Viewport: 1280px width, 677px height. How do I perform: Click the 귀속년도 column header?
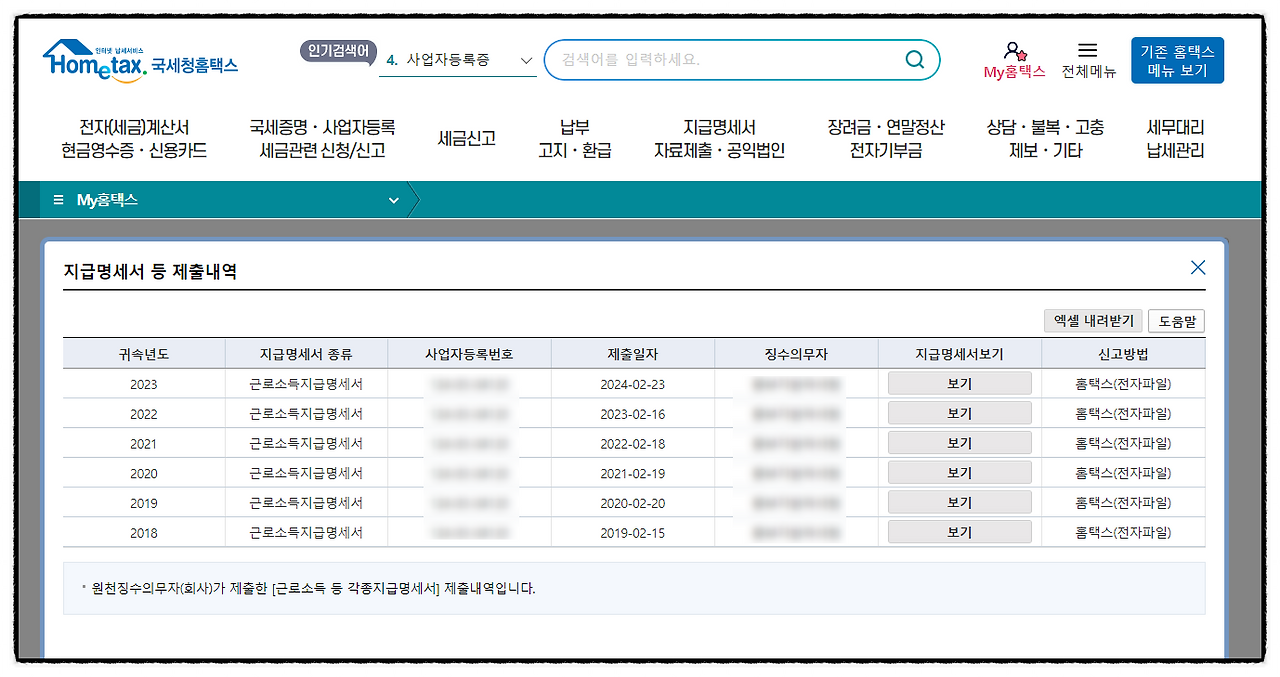click(x=143, y=354)
